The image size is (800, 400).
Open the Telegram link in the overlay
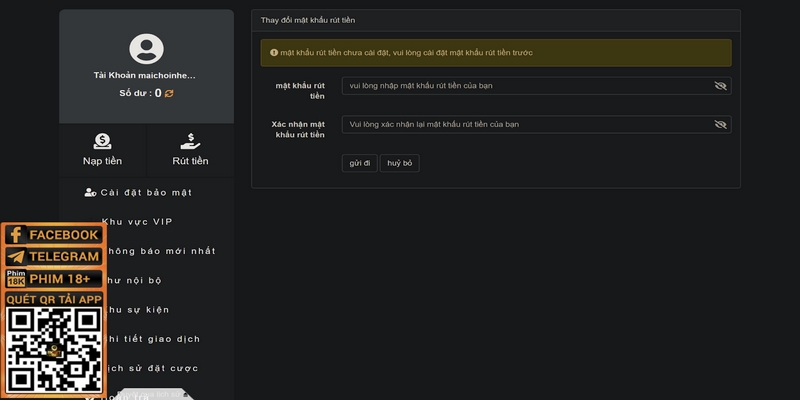point(53,257)
